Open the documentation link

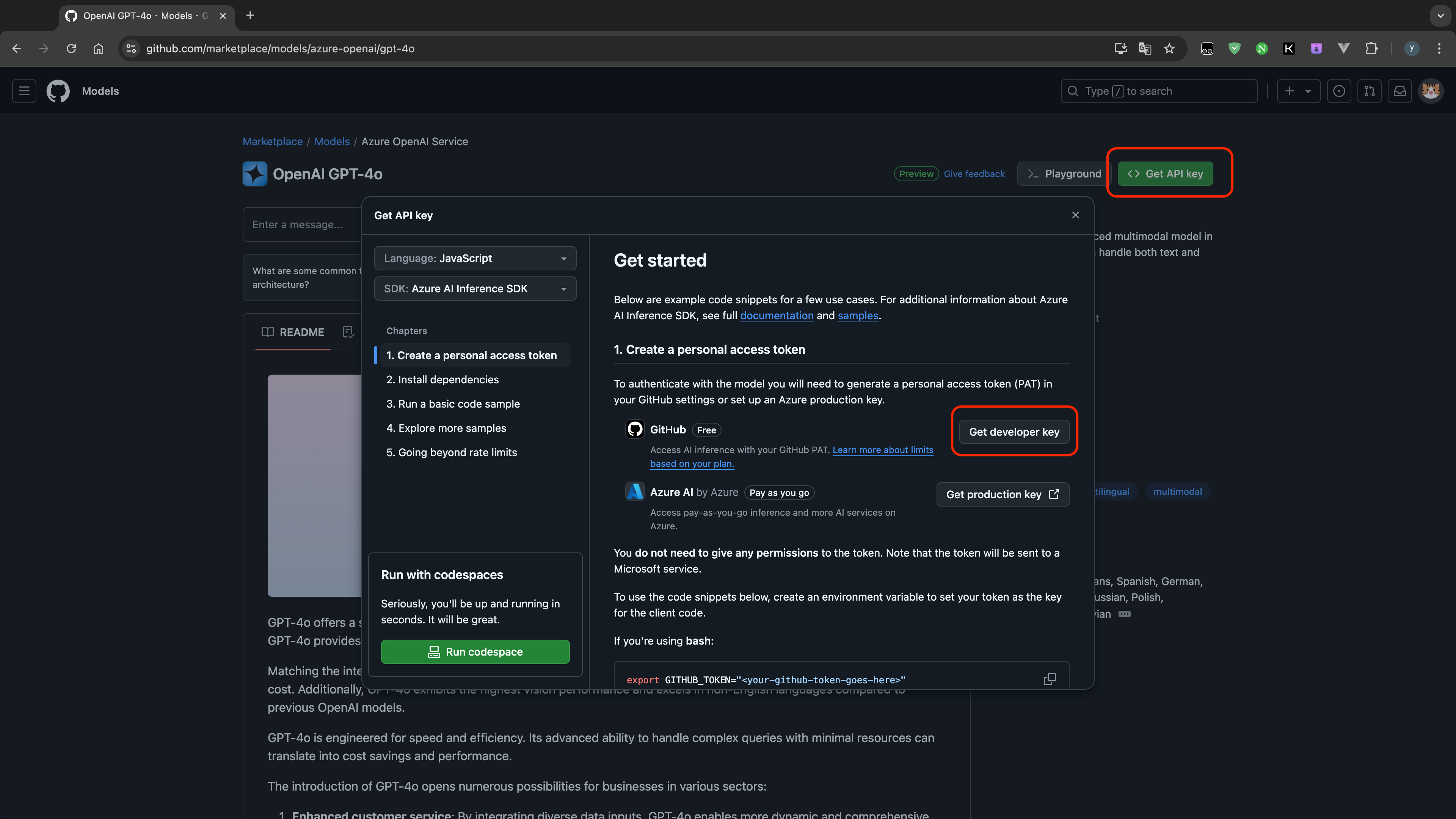[777, 315]
